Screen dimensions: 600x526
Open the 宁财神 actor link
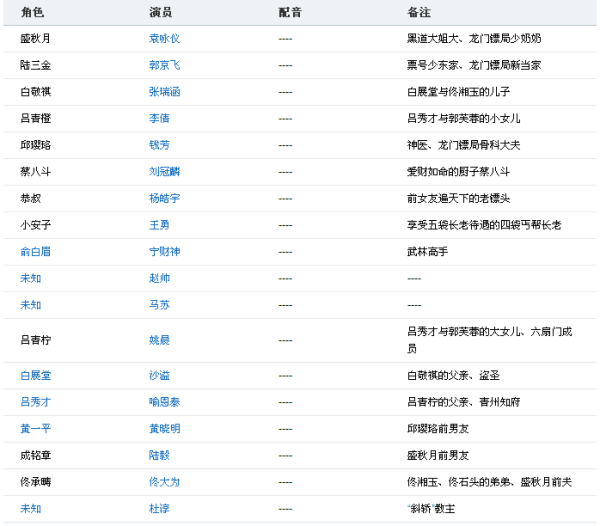tap(164, 251)
